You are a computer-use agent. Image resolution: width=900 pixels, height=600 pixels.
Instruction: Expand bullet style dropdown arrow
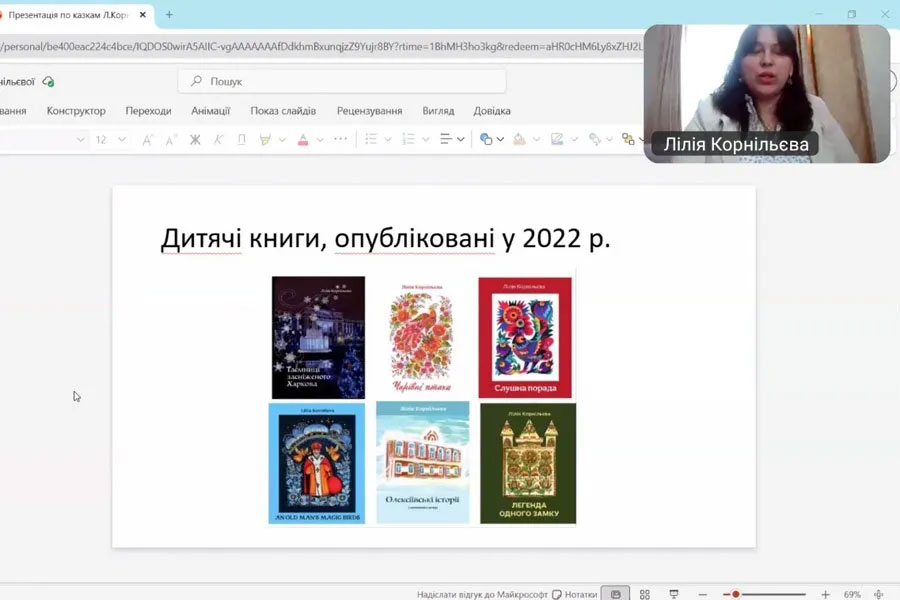point(388,140)
